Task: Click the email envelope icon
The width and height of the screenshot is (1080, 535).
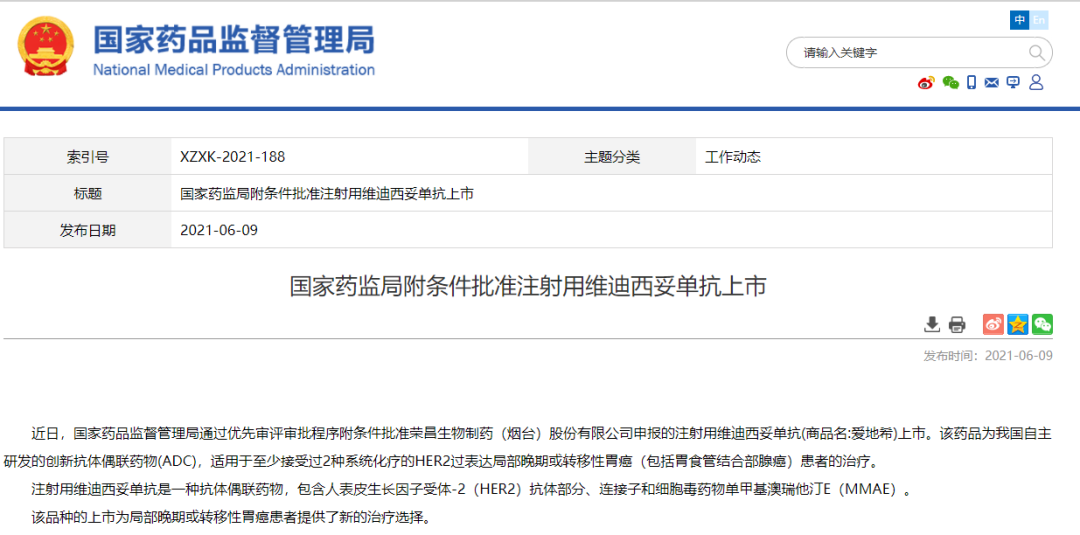Action: coord(992,82)
